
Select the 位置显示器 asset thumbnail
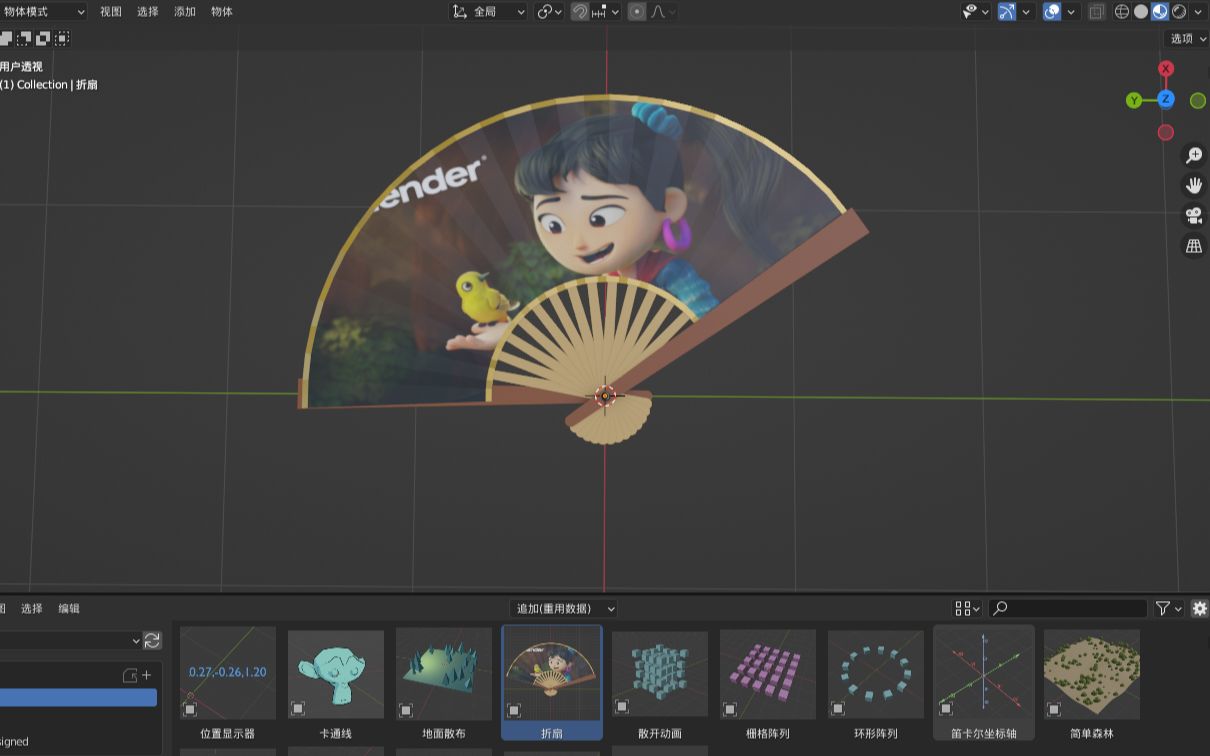pyautogui.click(x=228, y=675)
